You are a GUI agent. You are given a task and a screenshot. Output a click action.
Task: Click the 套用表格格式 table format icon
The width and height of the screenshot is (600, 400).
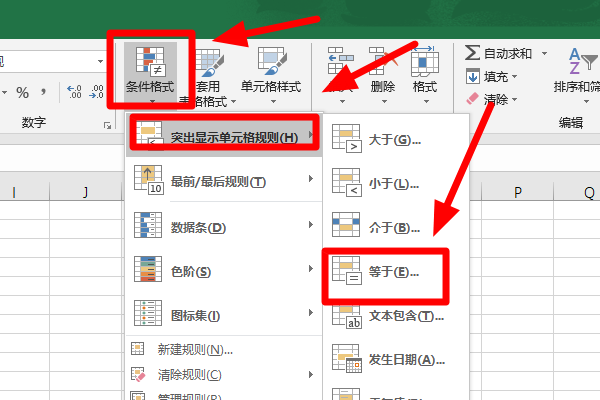(209, 63)
